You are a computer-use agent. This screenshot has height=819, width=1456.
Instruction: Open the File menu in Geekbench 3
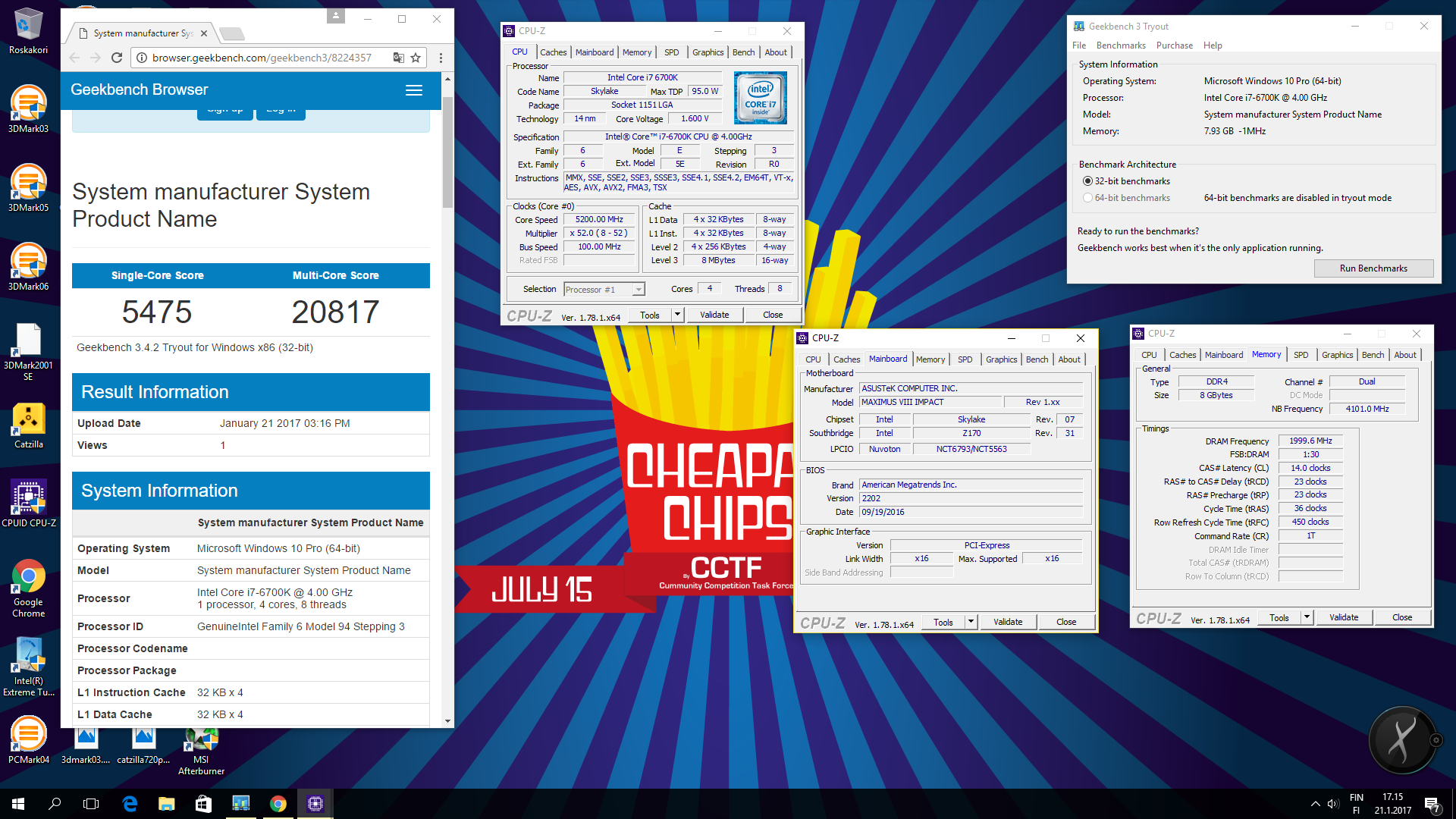tap(1079, 45)
